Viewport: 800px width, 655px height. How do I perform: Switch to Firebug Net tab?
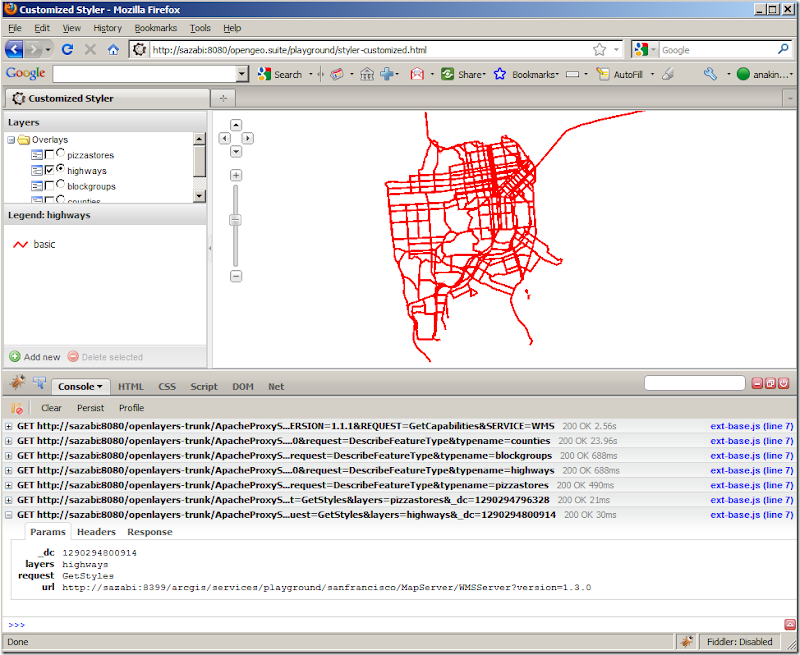[276, 387]
